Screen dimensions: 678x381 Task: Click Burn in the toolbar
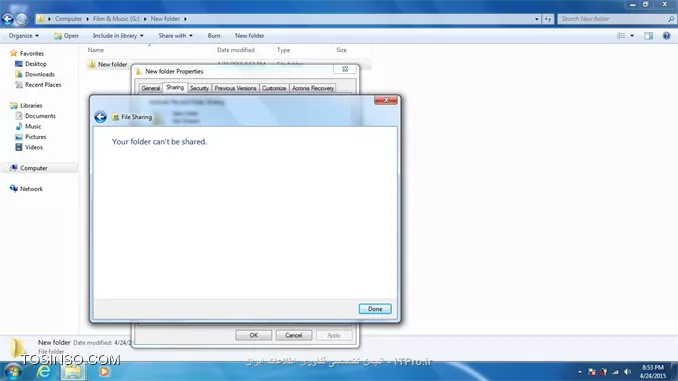point(214,35)
